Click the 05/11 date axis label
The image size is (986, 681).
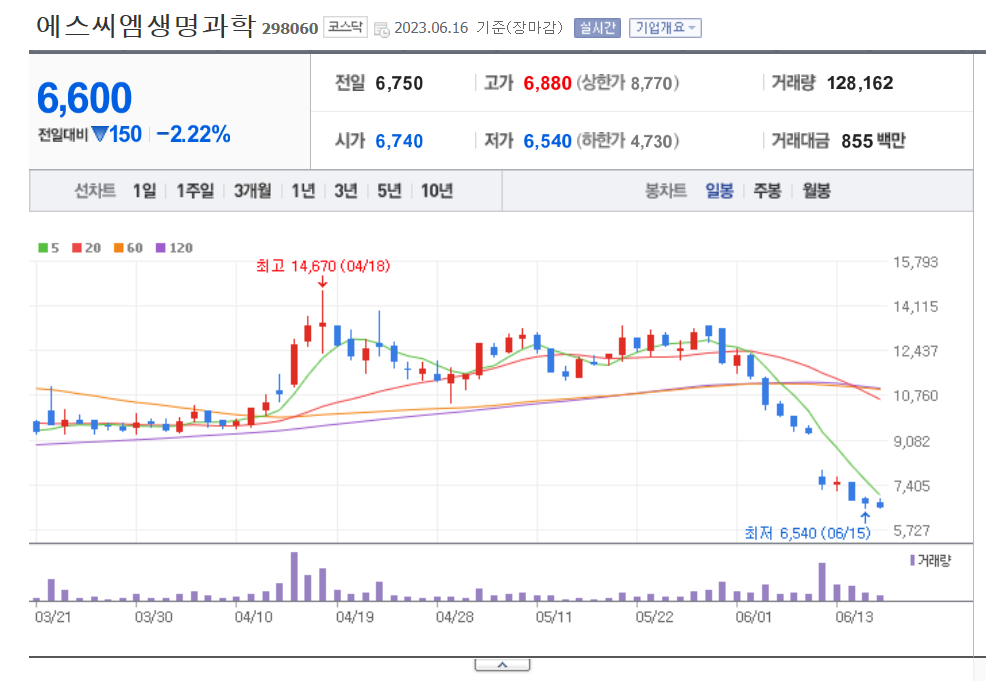click(554, 617)
